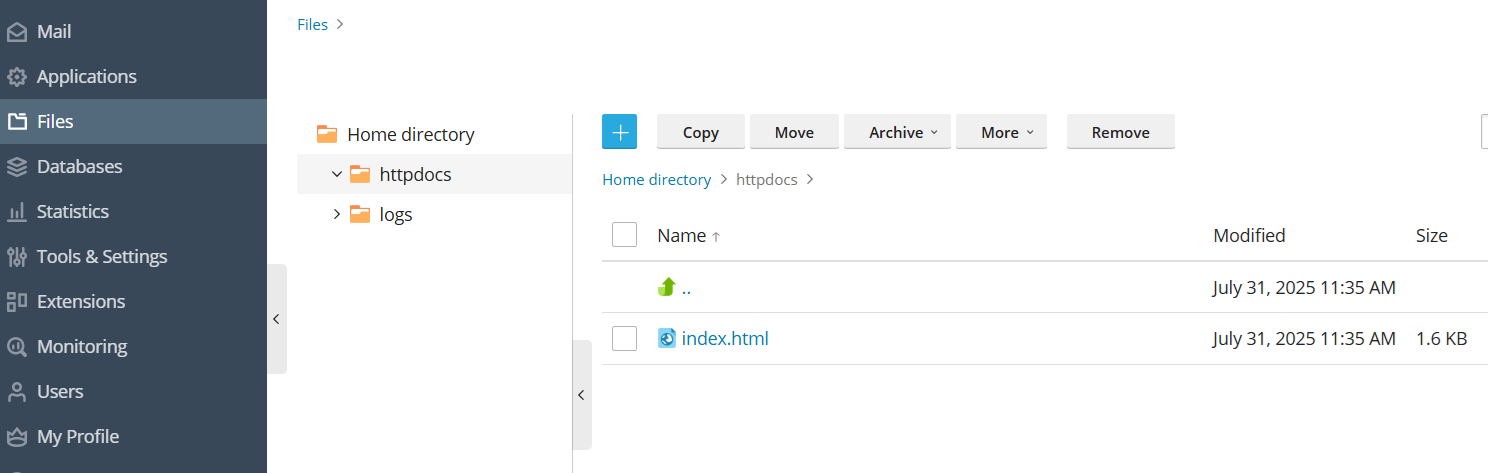Click the Statistics bar chart icon
Screen dimensions: 1488x473
coord(17,212)
